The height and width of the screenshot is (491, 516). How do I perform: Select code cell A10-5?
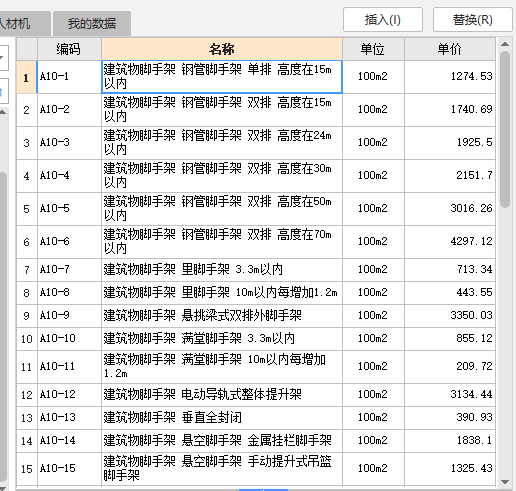pyautogui.click(x=69, y=209)
